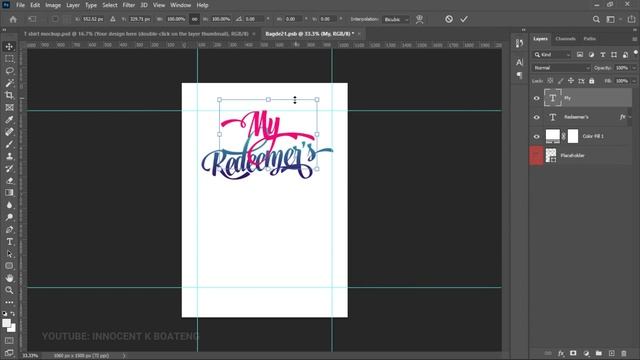
Task: Select the Zoom tool
Action: coord(9,290)
